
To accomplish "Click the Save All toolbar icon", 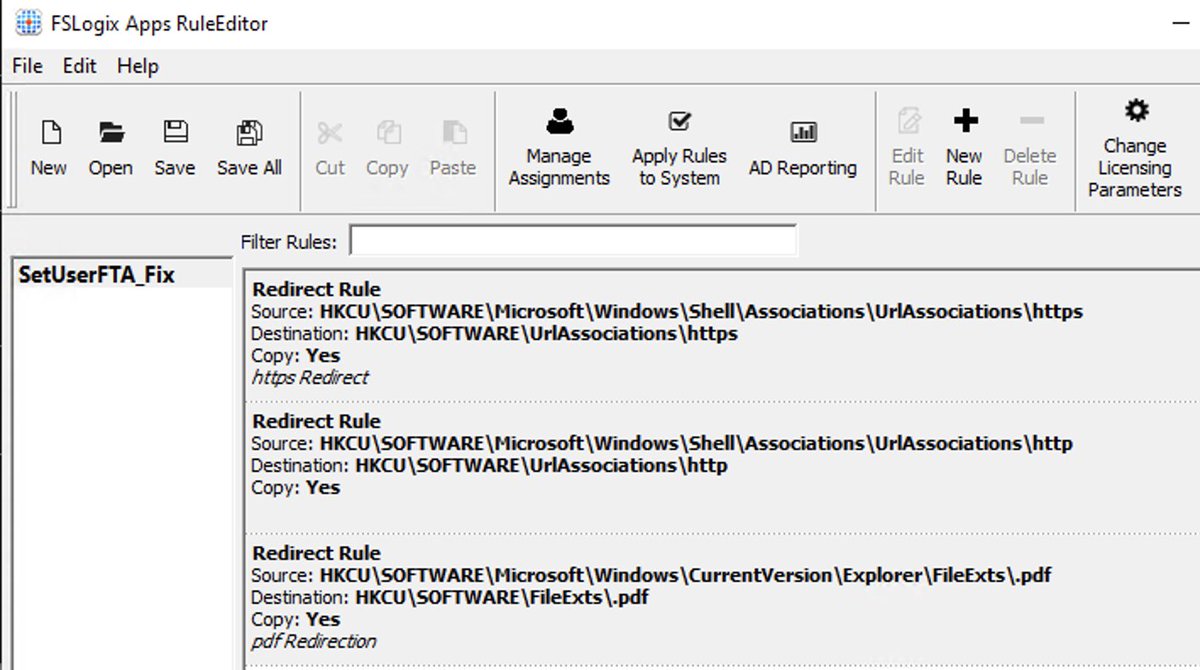I will click(x=249, y=132).
